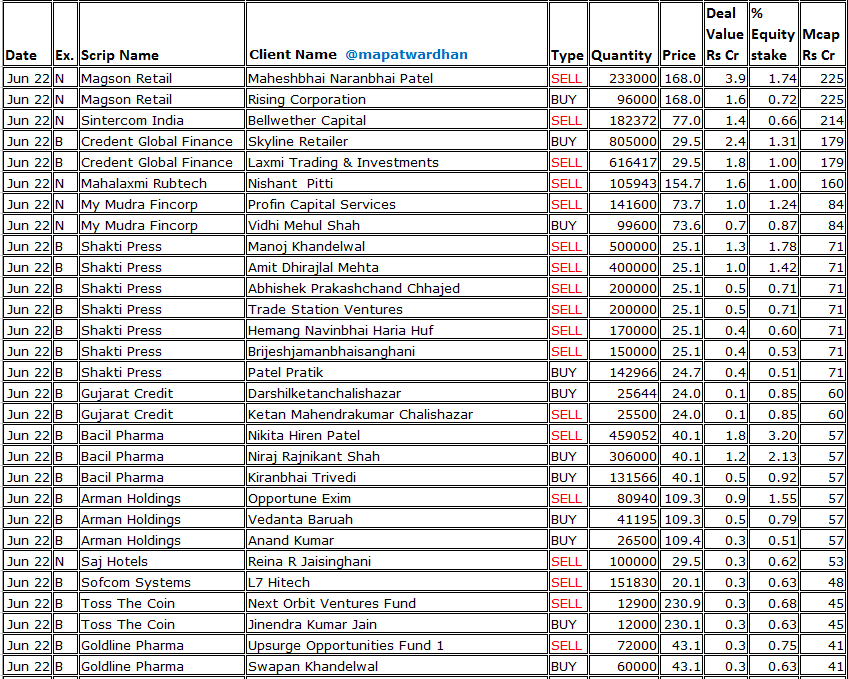
Task: Click the equity stake 1.78 cell
Action: click(x=774, y=247)
